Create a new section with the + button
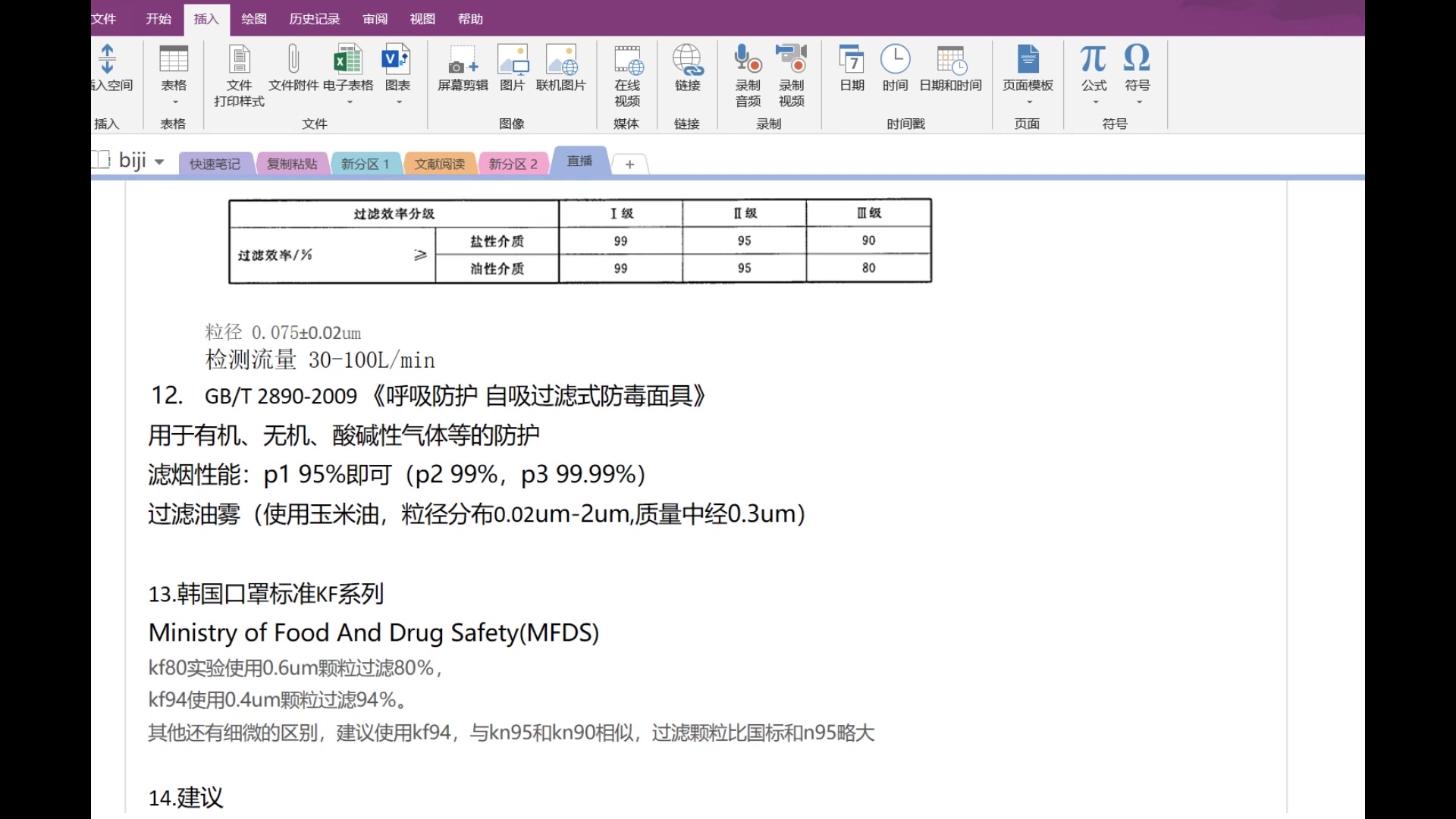 tap(629, 164)
